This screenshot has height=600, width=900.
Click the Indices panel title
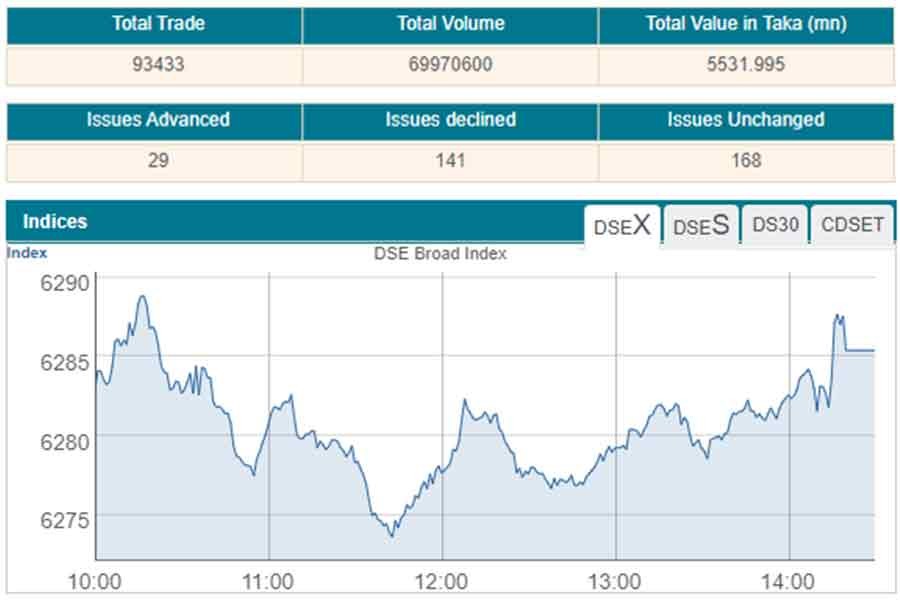coord(55,222)
